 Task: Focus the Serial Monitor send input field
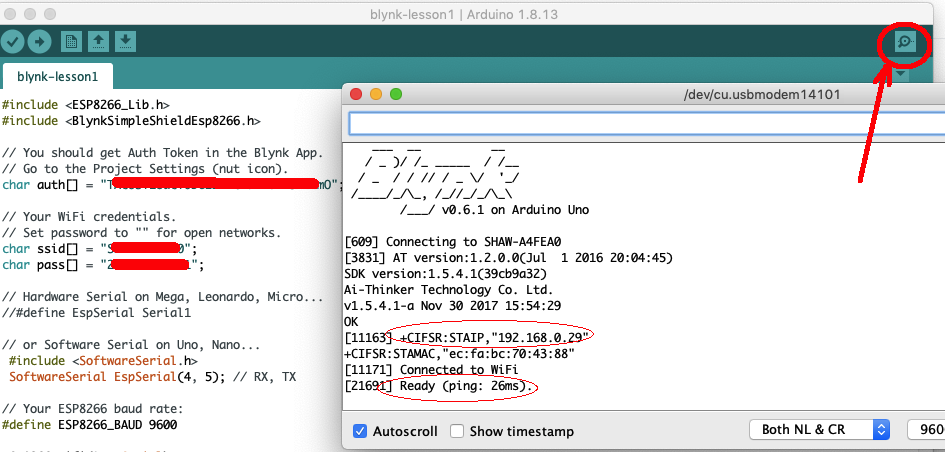pos(647,124)
